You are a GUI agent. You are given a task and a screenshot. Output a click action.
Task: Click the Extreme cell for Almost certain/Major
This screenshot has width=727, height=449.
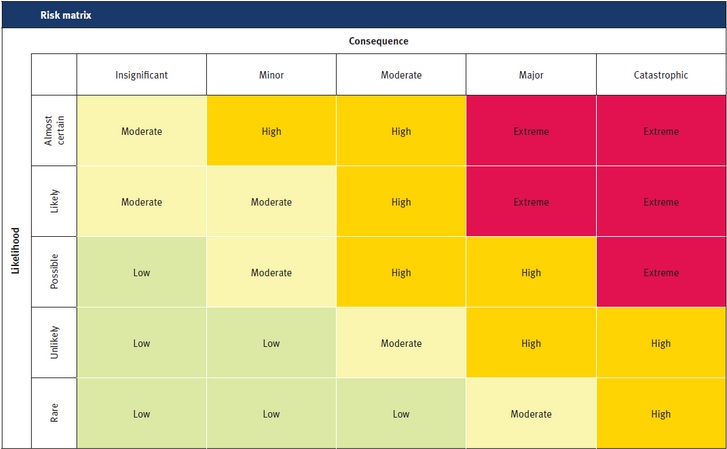pyautogui.click(x=531, y=131)
